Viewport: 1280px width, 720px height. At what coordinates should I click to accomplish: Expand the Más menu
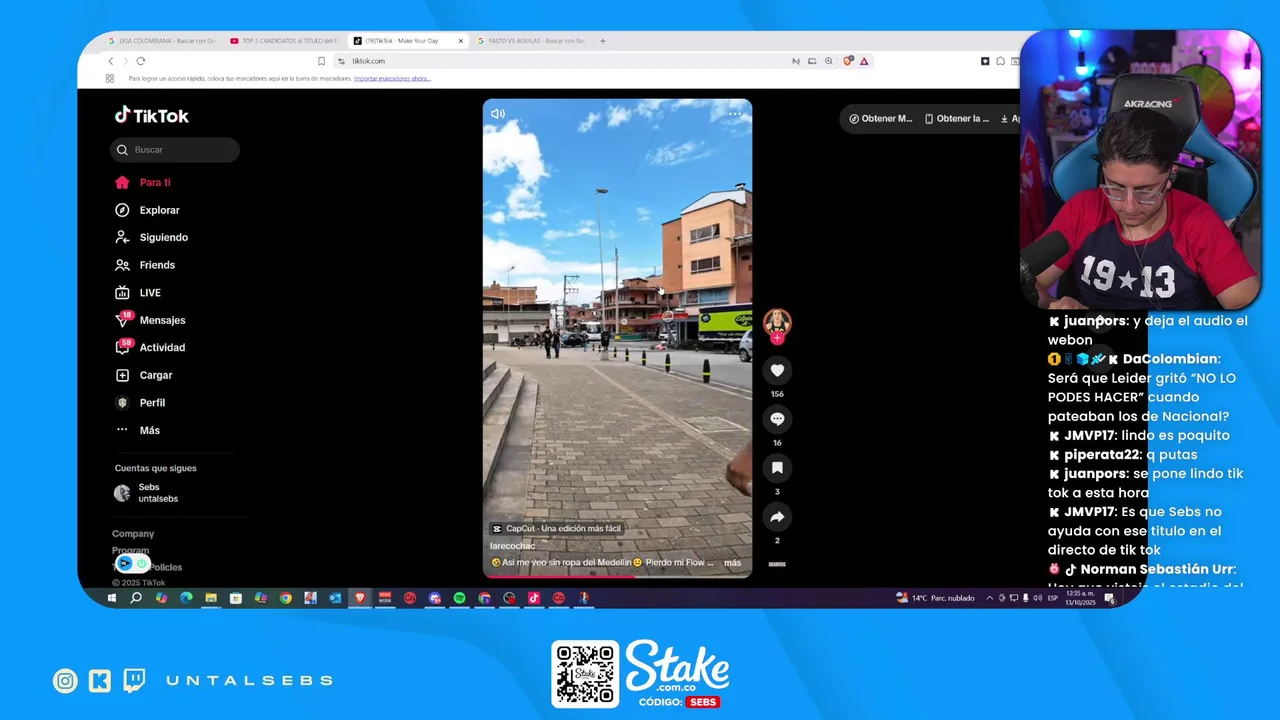coord(137,430)
